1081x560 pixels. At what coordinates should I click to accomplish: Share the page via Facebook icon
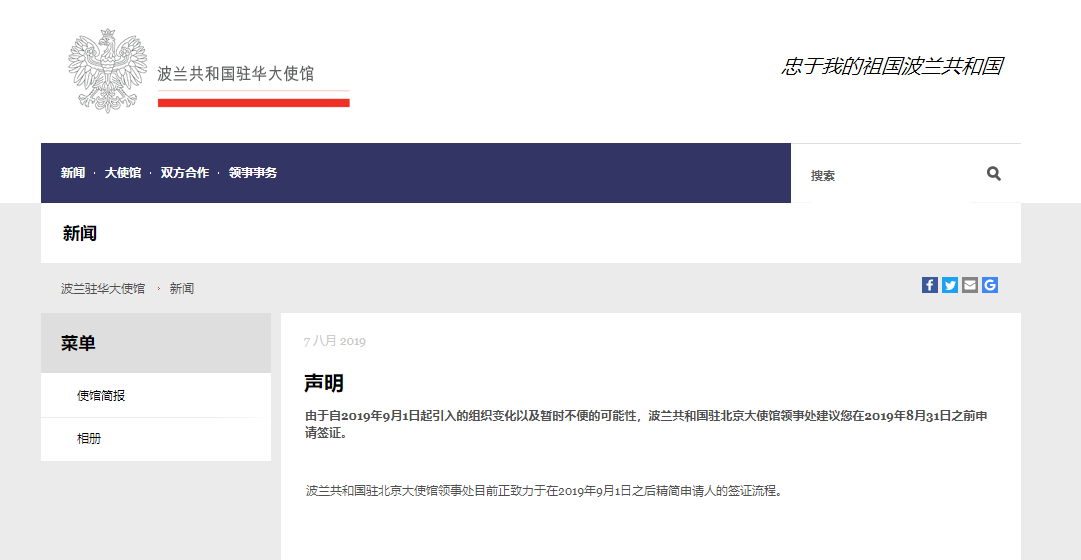coord(930,285)
